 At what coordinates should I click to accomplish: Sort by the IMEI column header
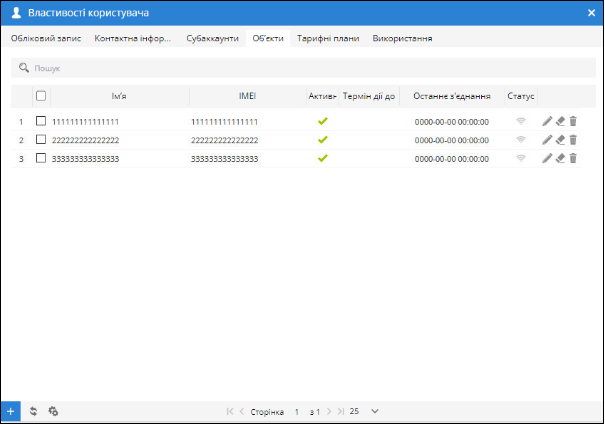pyautogui.click(x=247, y=96)
